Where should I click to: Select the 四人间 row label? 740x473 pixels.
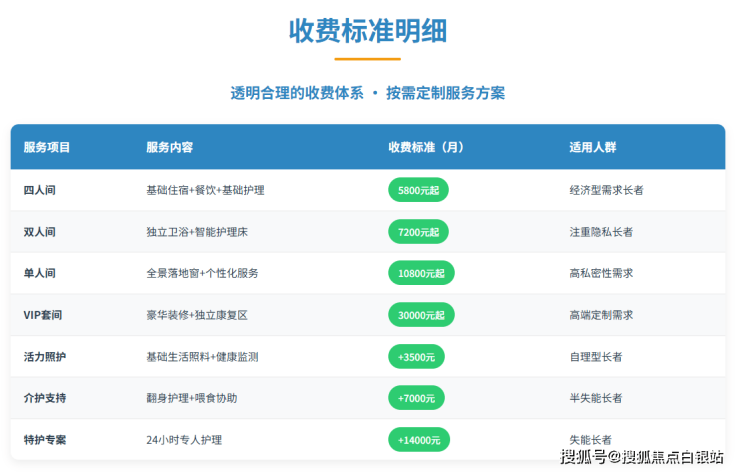40,189
